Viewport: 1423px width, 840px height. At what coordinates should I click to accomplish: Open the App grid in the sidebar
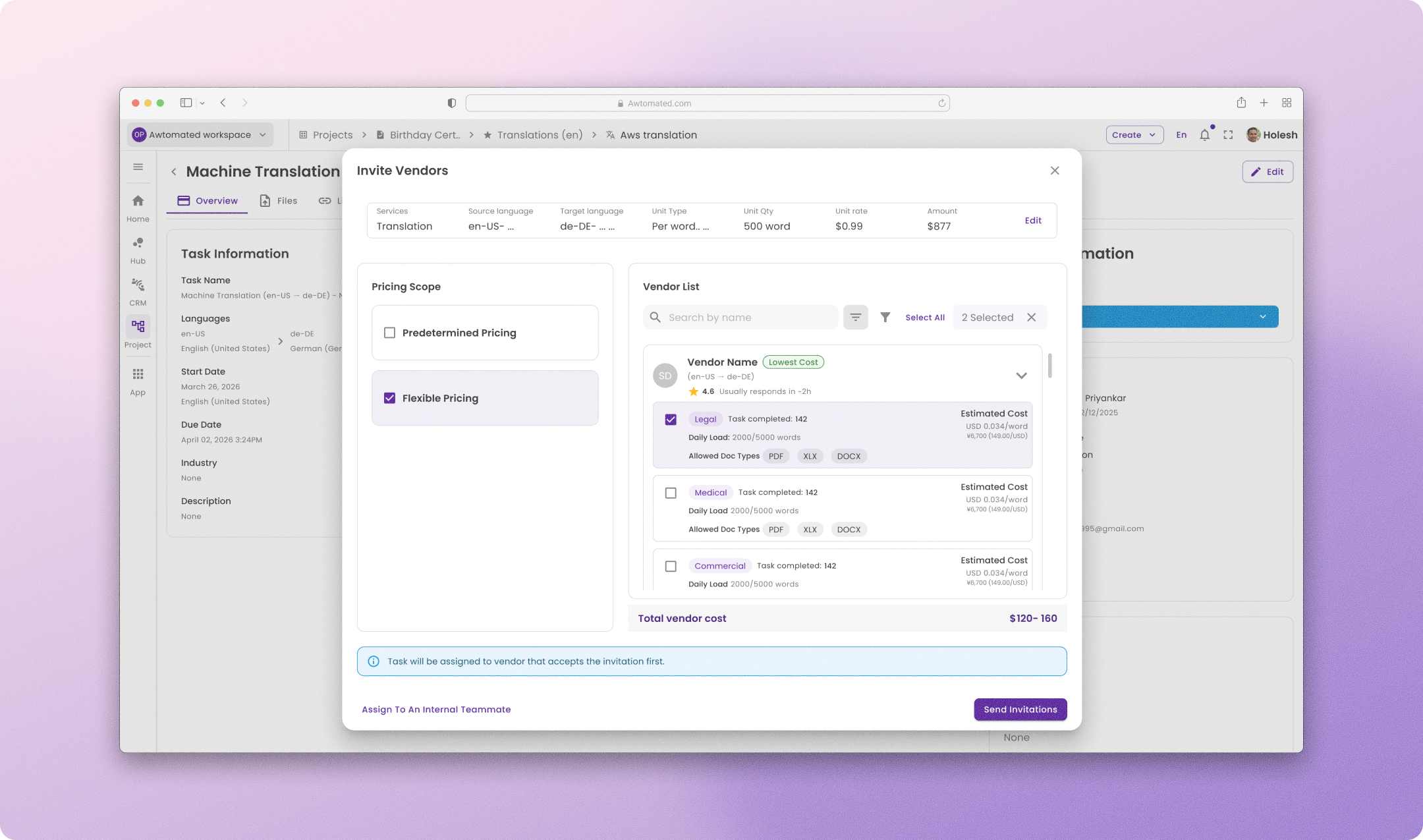pyautogui.click(x=138, y=382)
